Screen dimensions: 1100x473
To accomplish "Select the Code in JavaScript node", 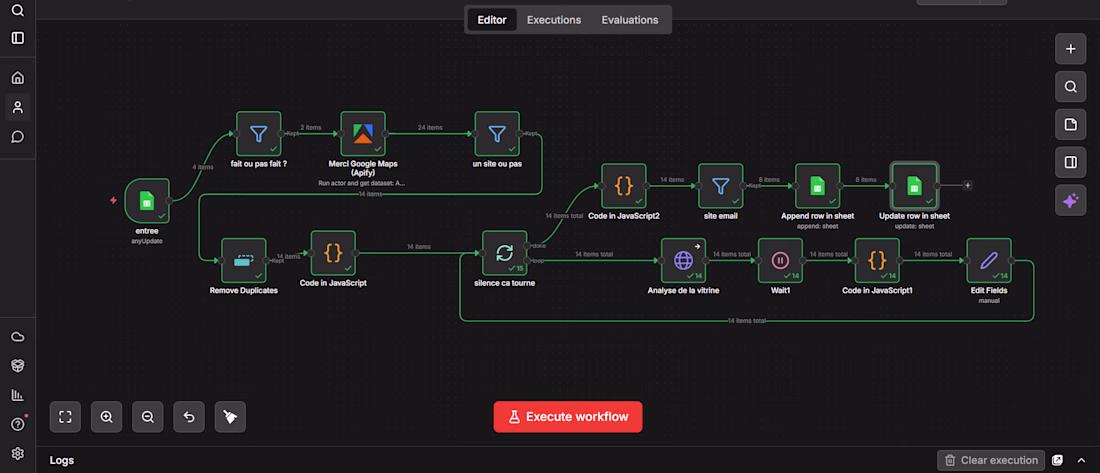I will click(333, 253).
